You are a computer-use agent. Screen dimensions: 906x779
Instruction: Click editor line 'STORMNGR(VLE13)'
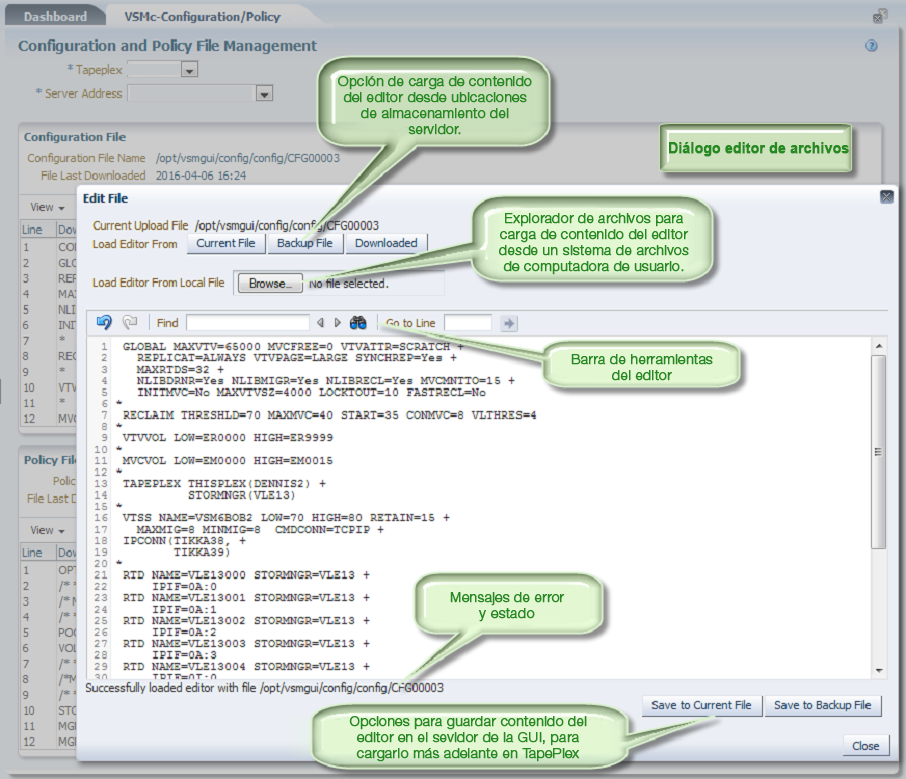click(242, 495)
